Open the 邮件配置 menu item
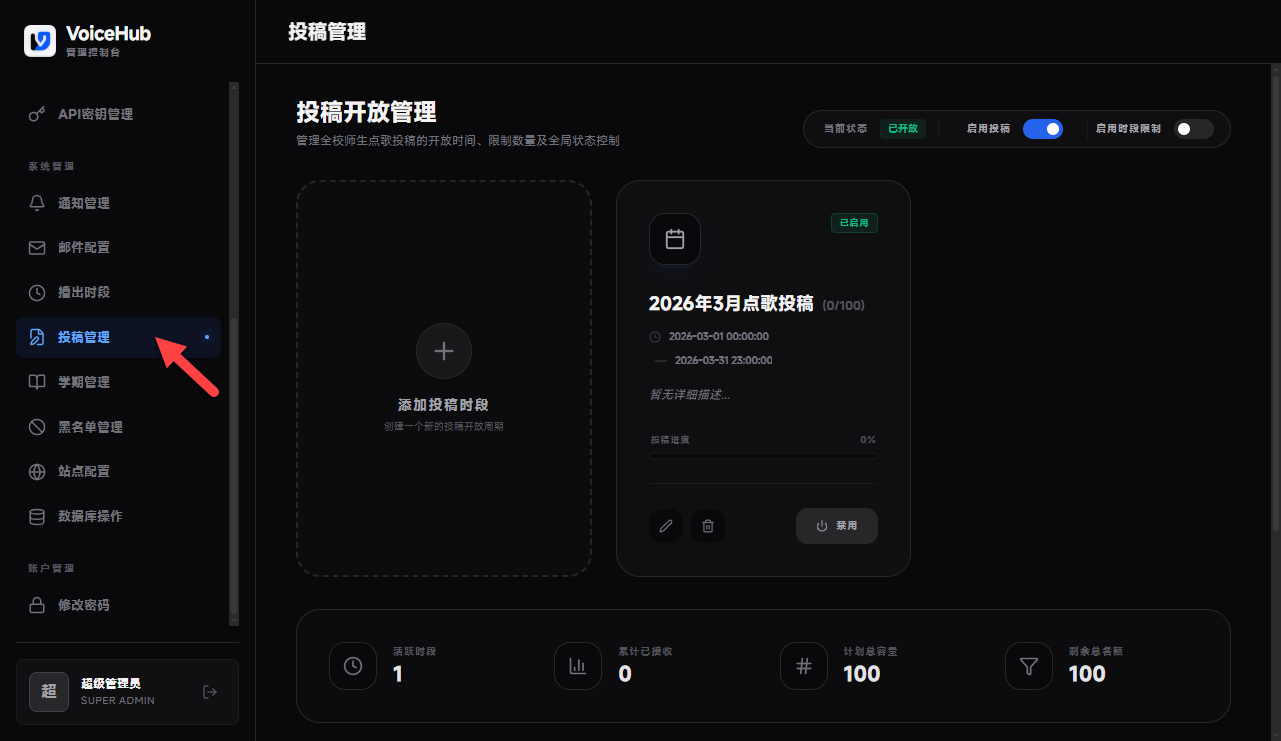Screen dimensions: 1281x741 click(x=118, y=248)
